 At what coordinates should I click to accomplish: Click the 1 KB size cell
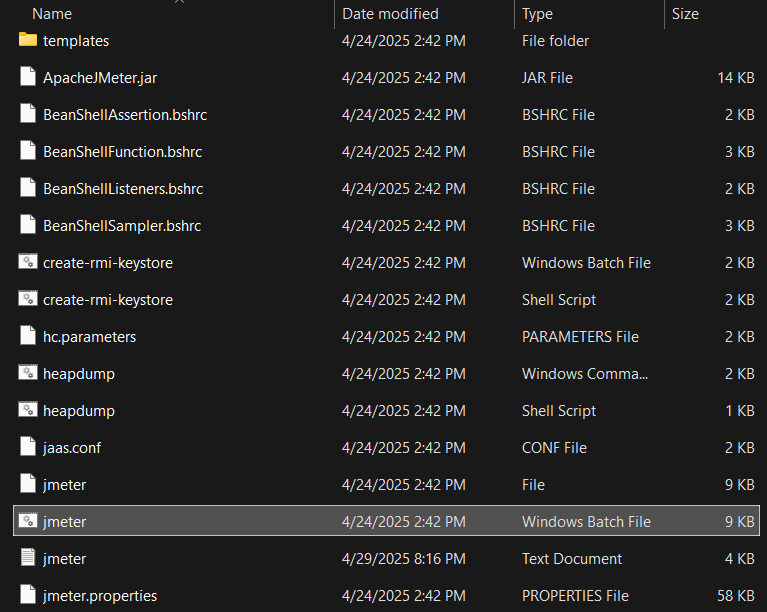click(740, 411)
